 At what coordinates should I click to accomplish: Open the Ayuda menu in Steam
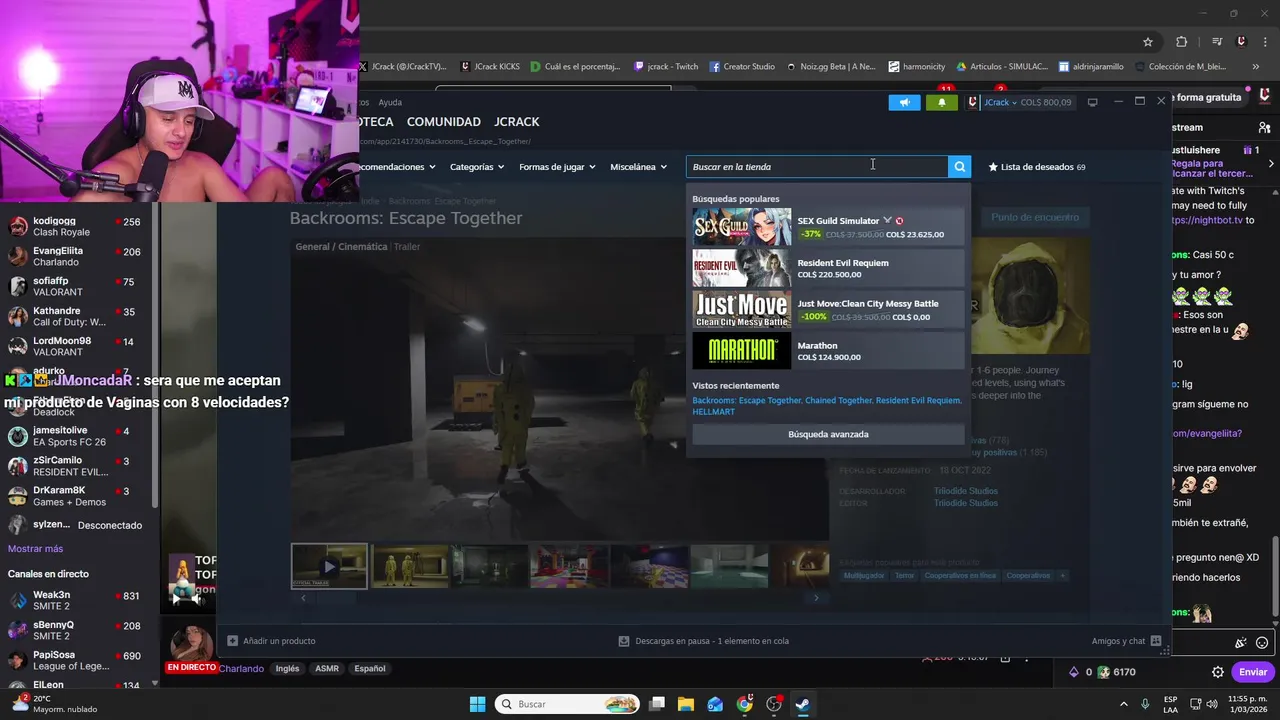tap(390, 102)
